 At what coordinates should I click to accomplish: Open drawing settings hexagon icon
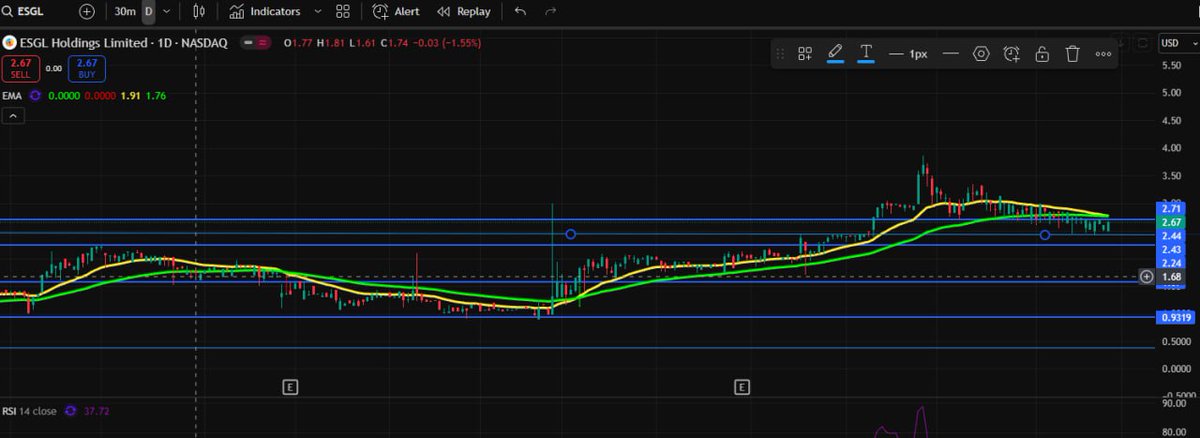pyautogui.click(x=981, y=54)
